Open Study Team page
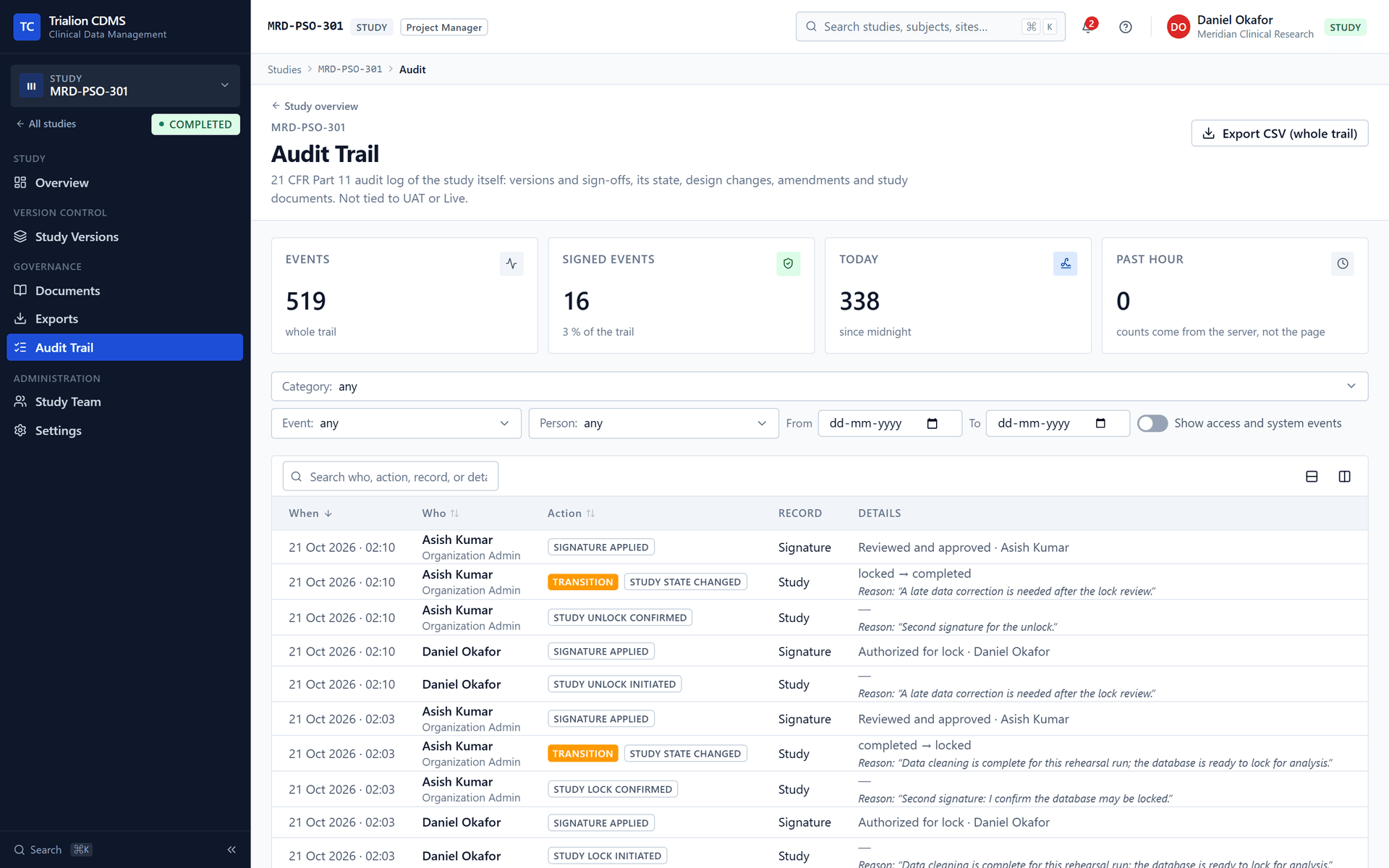Screen dimensions: 1389x868 124,401
